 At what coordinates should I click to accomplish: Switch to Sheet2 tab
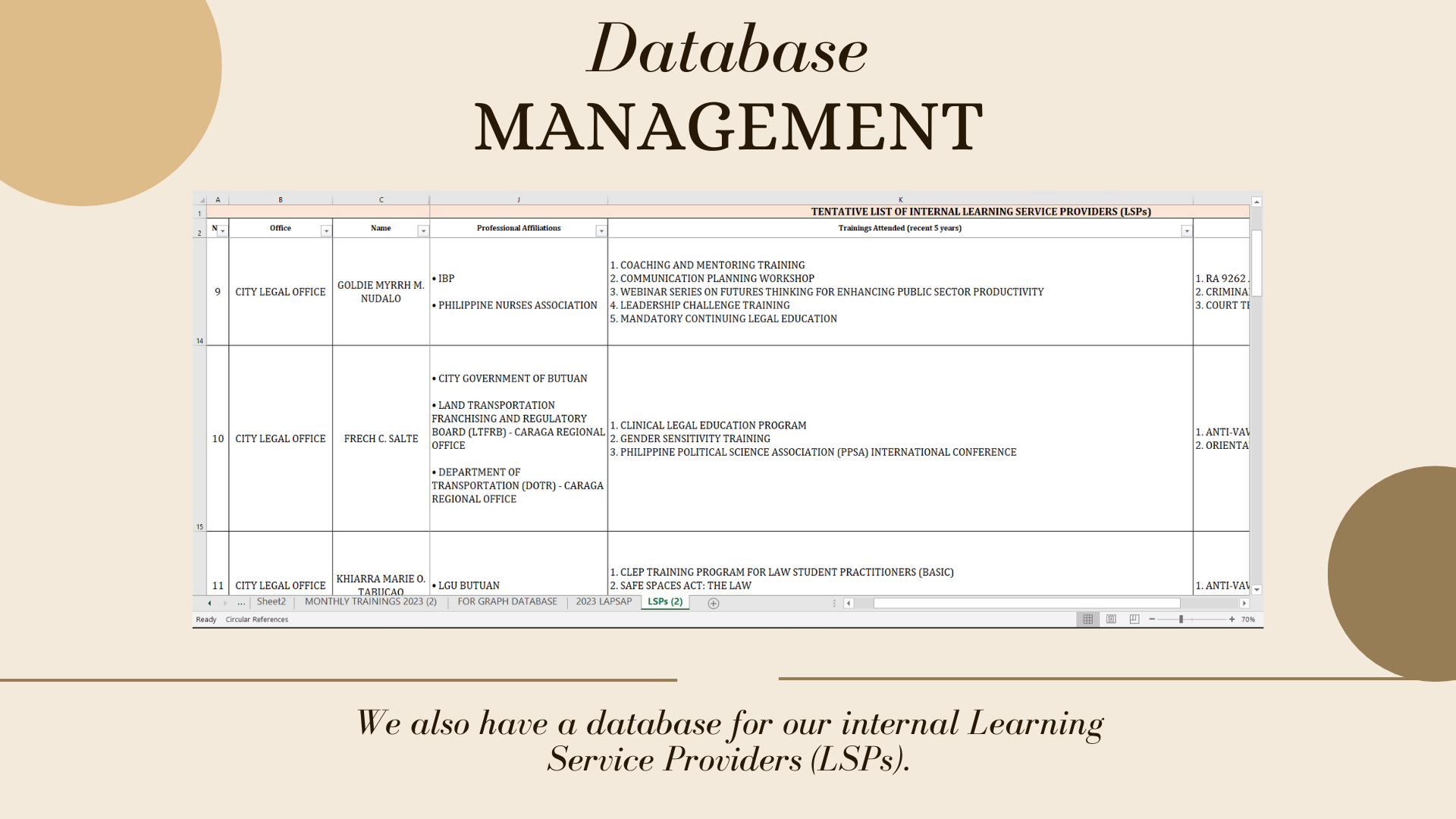(x=271, y=602)
